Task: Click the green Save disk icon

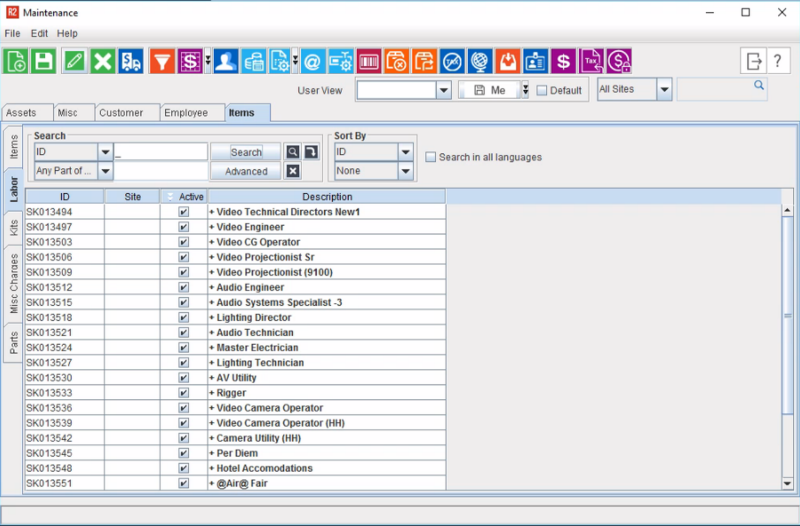Action: coord(44,62)
